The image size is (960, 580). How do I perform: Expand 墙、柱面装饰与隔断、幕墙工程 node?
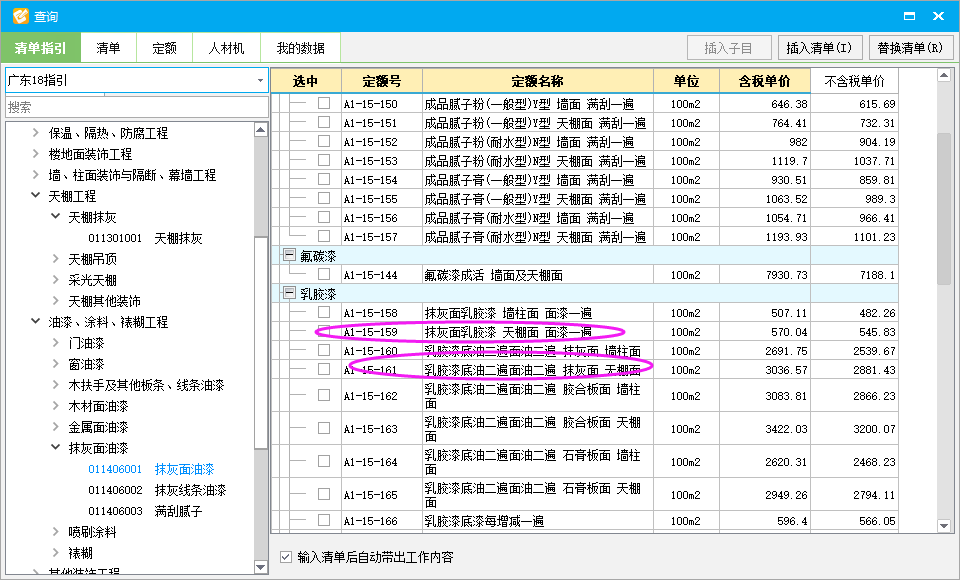[x=36, y=175]
